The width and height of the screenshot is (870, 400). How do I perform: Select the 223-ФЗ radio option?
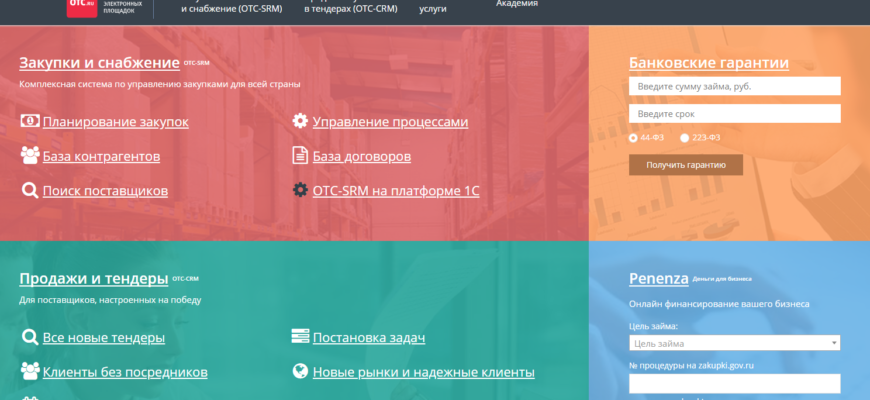click(685, 138)
